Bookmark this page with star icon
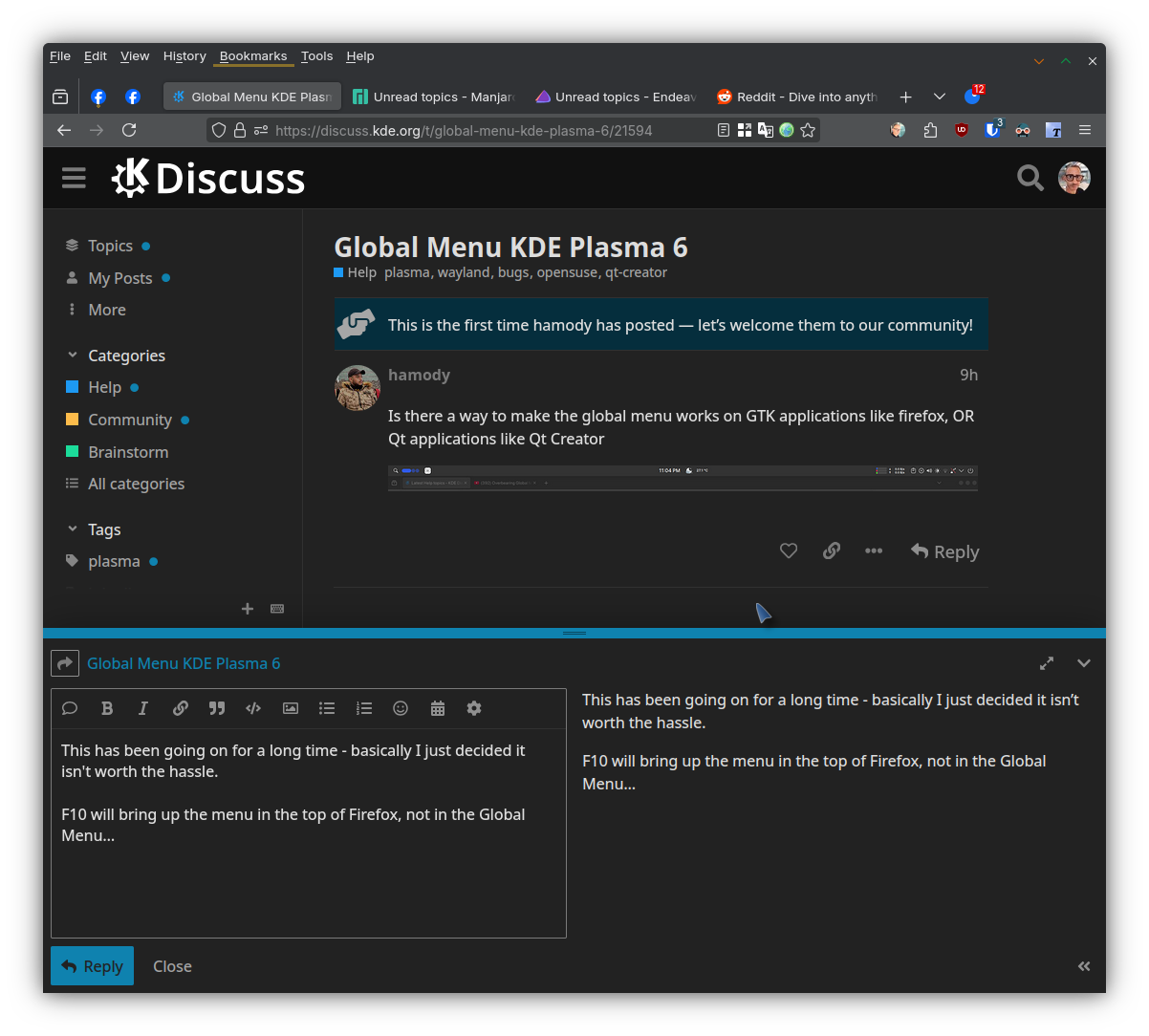The image size is (1149, 1036). pos(808,130)
